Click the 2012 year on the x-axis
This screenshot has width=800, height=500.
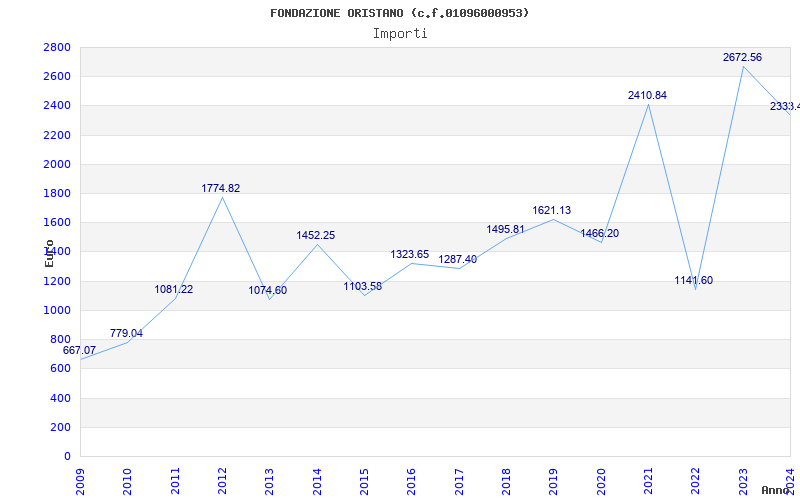(x=222, y=481)
